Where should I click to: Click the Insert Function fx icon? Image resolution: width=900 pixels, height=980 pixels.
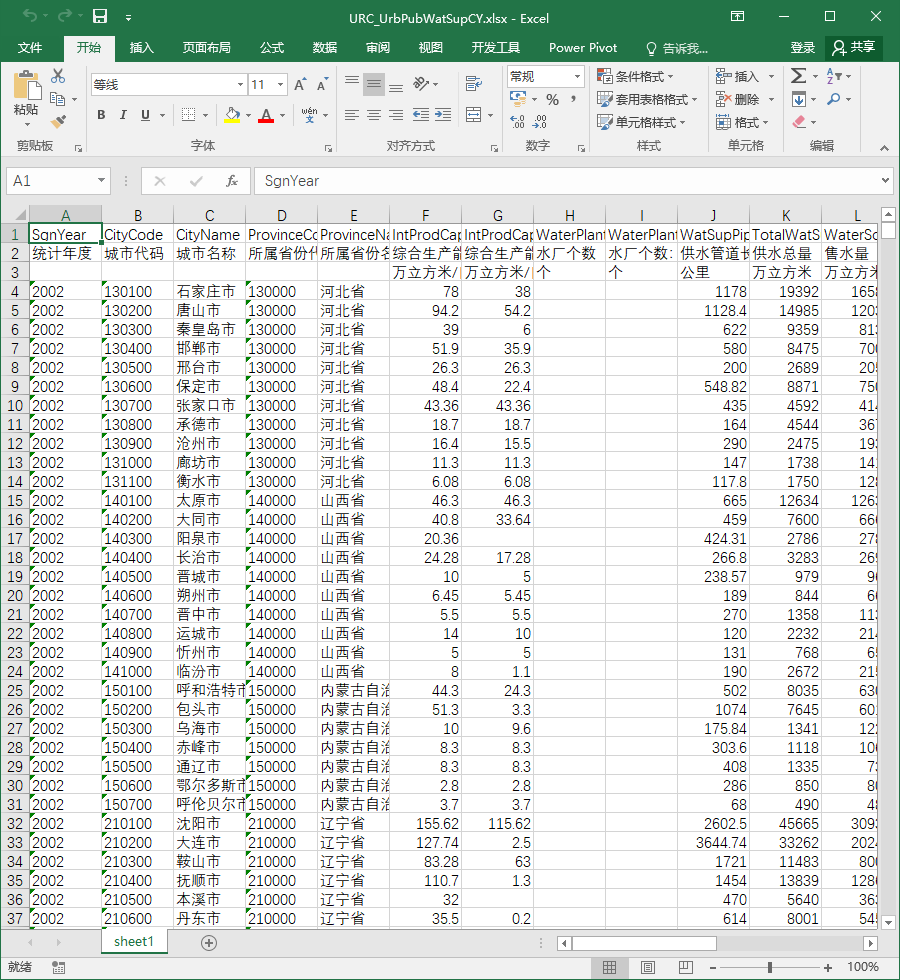pos(232,181)
